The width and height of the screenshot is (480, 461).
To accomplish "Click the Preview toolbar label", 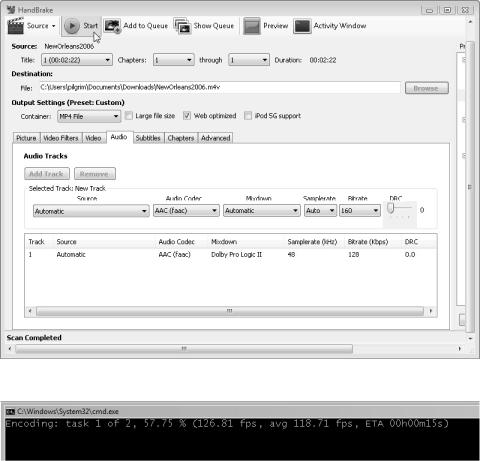I will pos(276,26).
